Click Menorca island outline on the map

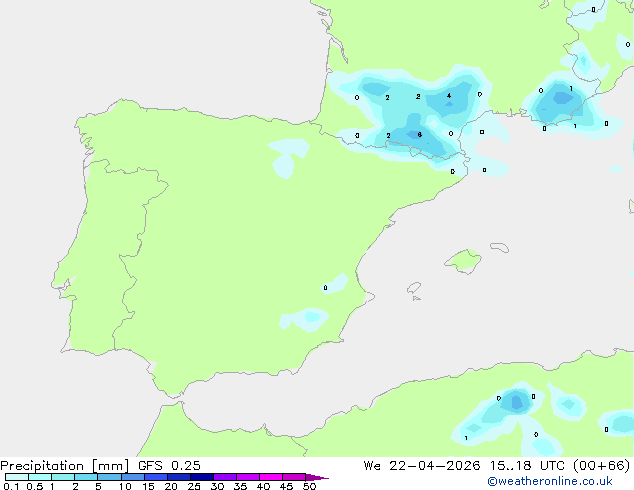tap(499, 247)
